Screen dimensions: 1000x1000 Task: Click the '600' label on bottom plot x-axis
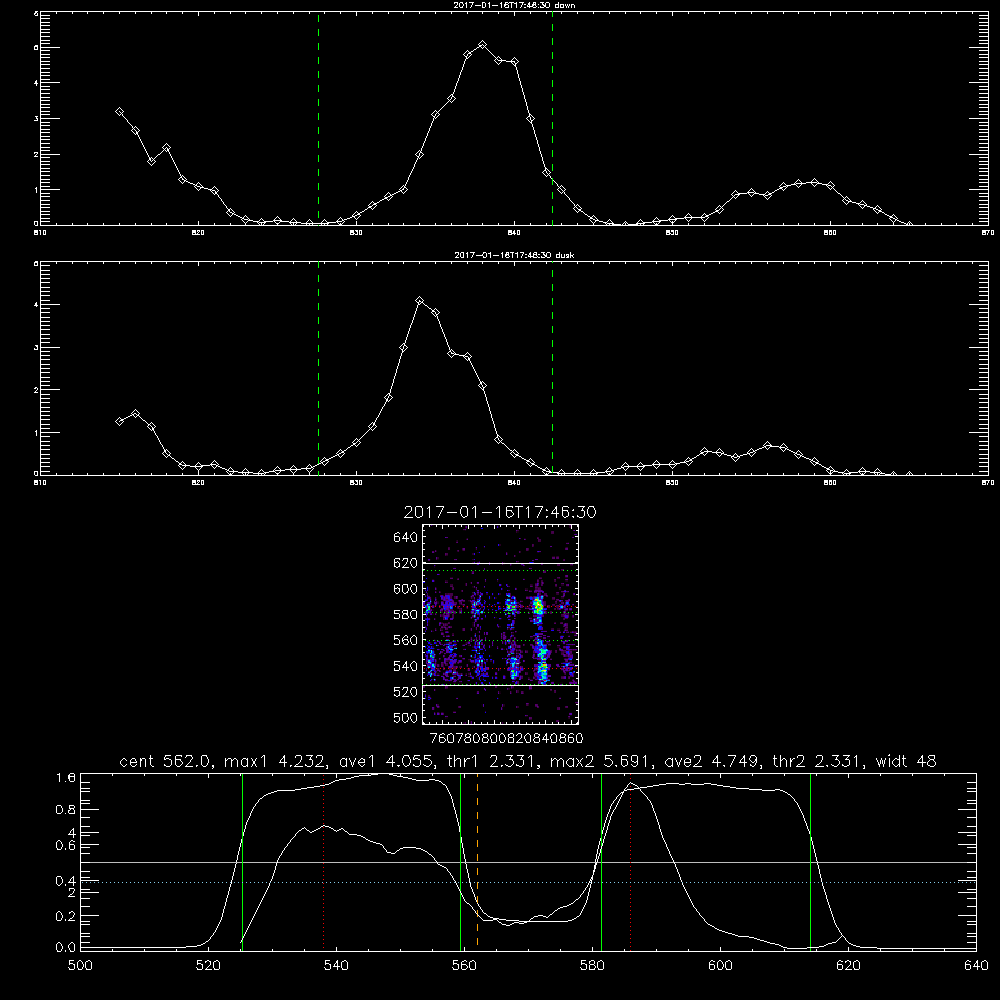[x=721, y=966]
